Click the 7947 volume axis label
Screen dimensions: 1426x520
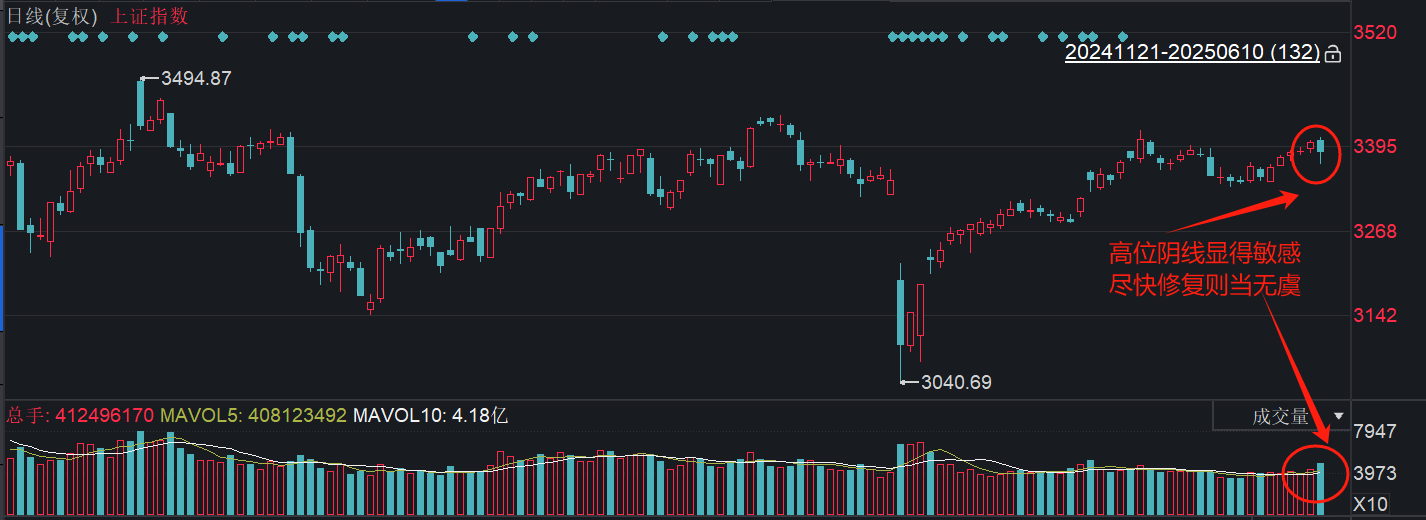pyautogui.click(x=1374, y=432)
